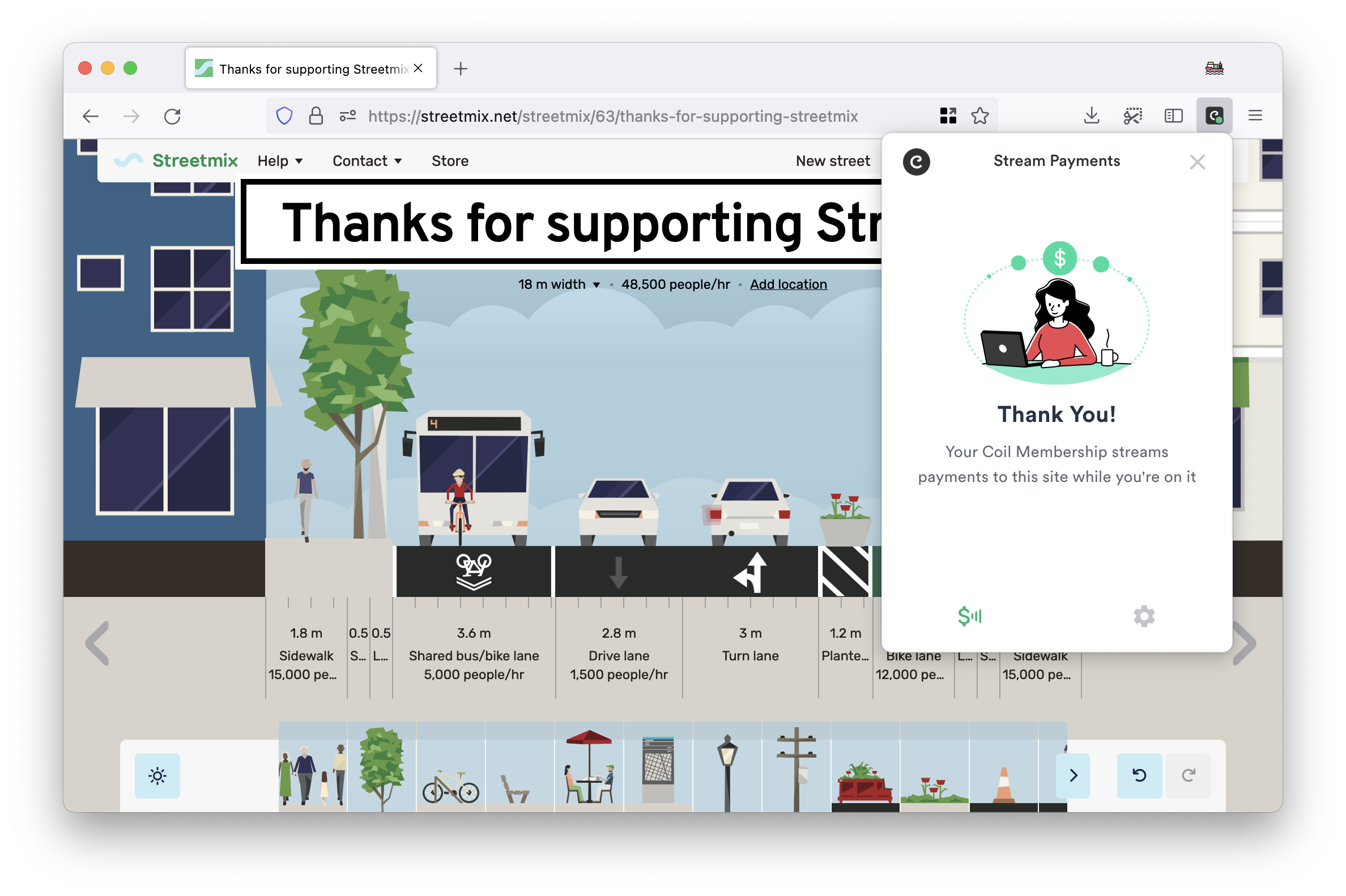Open Coil settings with the gear icon
Image resolution: width=1346 pixels, height=896 pixels.
coord(1144,617)
